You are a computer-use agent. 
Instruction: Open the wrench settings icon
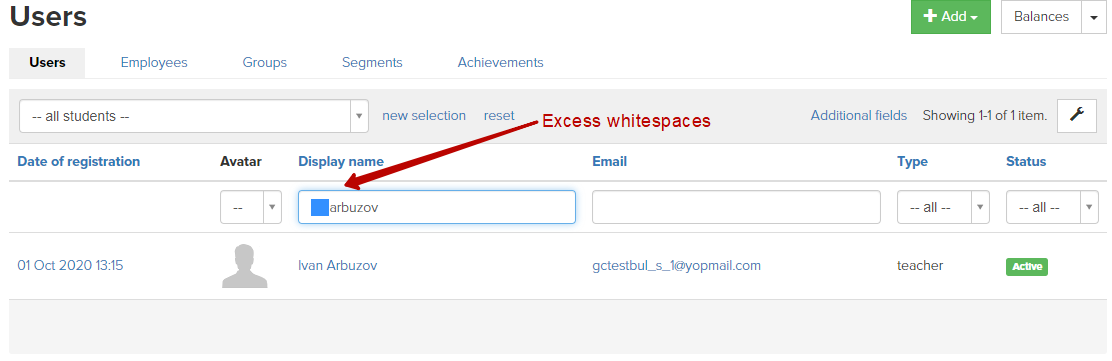tap(1077, 116)
